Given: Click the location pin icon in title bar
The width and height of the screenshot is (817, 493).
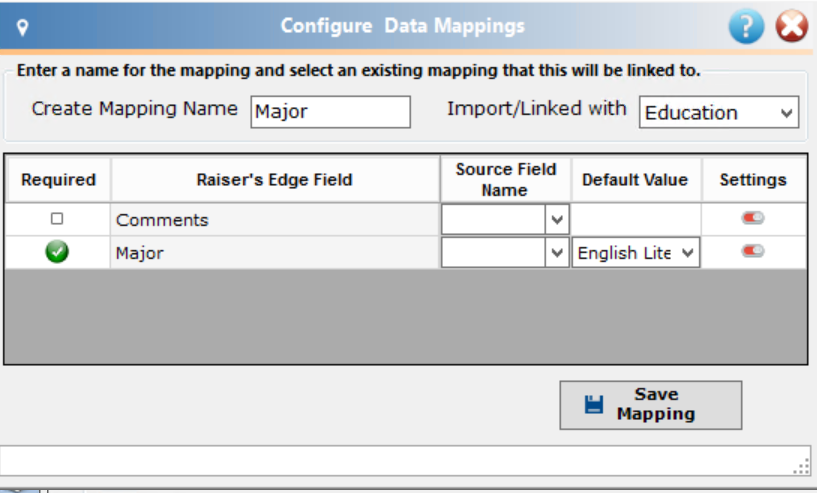Looking at the screenshot, I should click(x=22, y=27).
